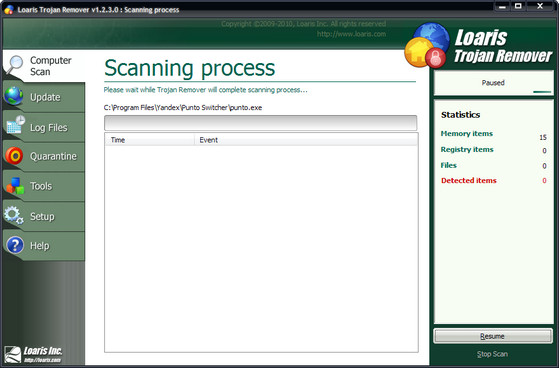Click the Setup gears icon
The height and width of the screenshot is (368, 559).
pyautogui.click(x=14, y=215)
